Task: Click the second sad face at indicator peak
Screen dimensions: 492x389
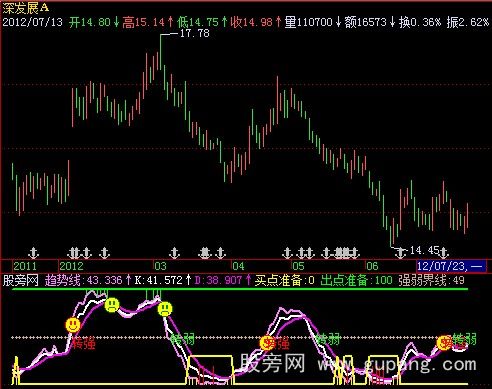Action: 165,309
